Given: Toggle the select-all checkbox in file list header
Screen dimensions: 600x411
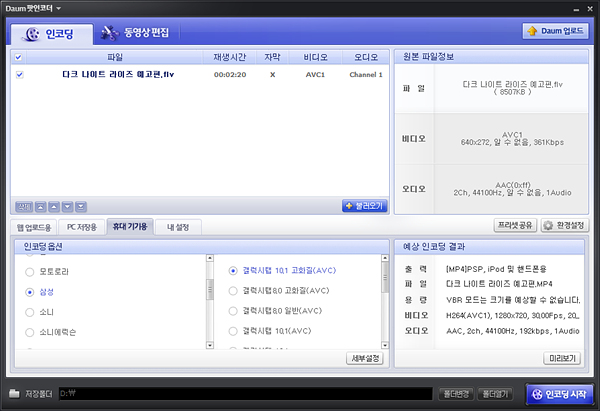Looking at the screenshot, I should pos(18,57).
